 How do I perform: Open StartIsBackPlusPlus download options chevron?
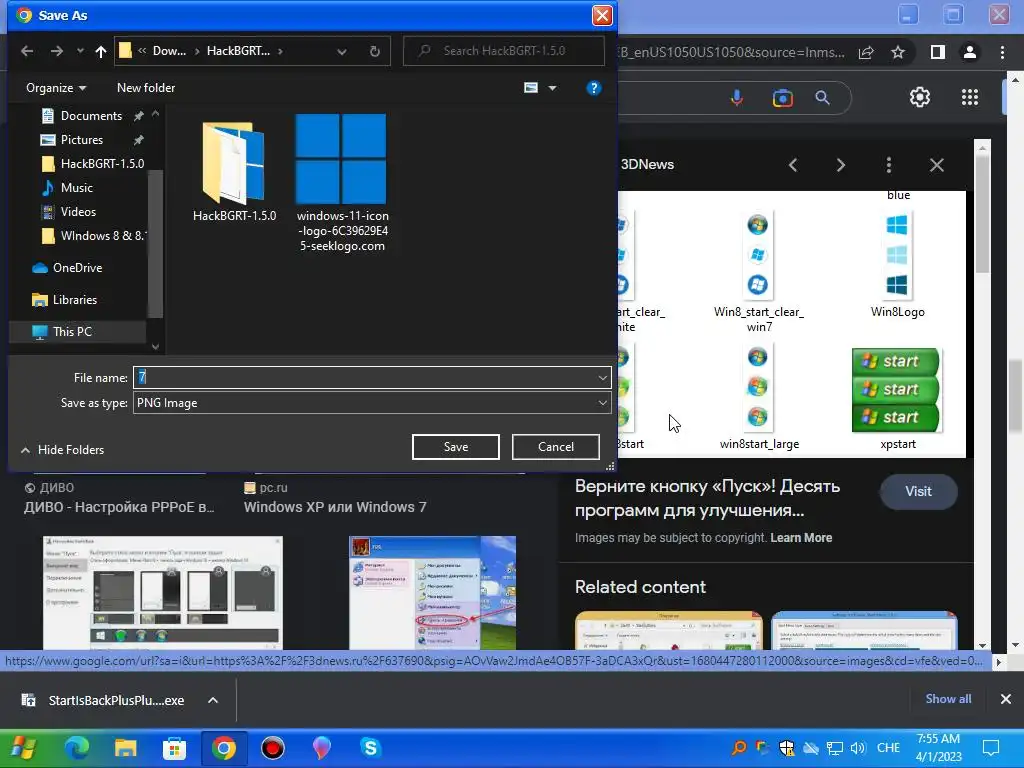pyautogui.click(x=212, y=700)
